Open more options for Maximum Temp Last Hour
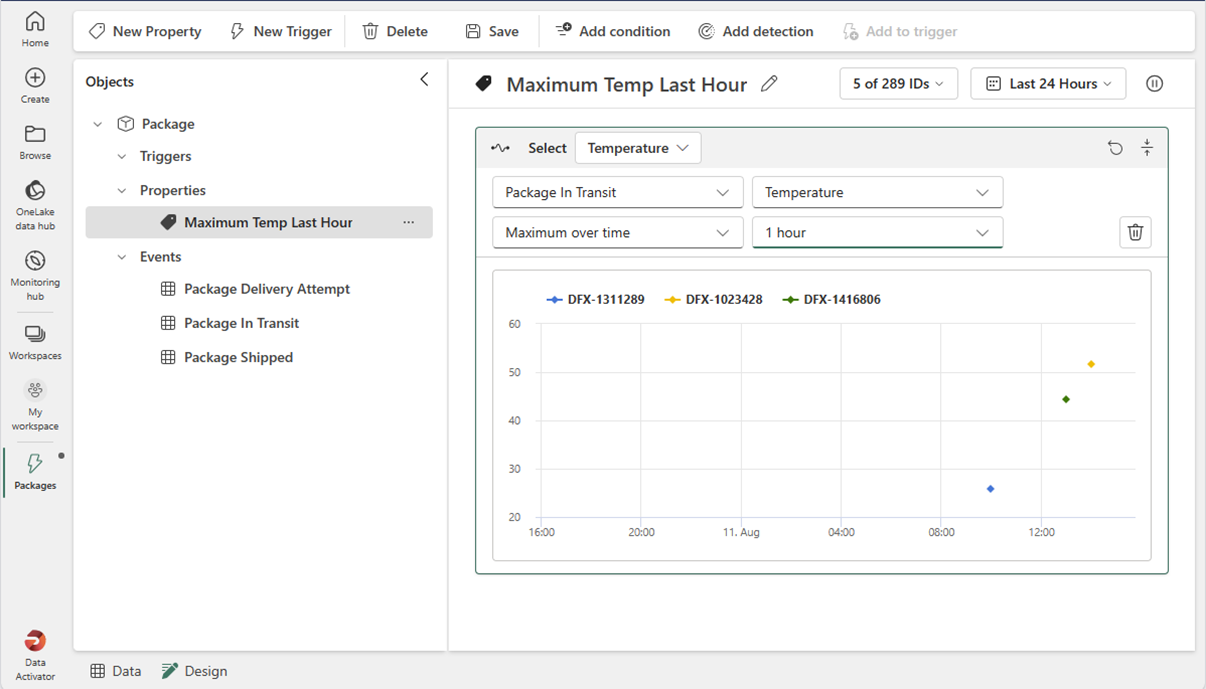Screen dimensions: 1206x689 click(408, 222)
